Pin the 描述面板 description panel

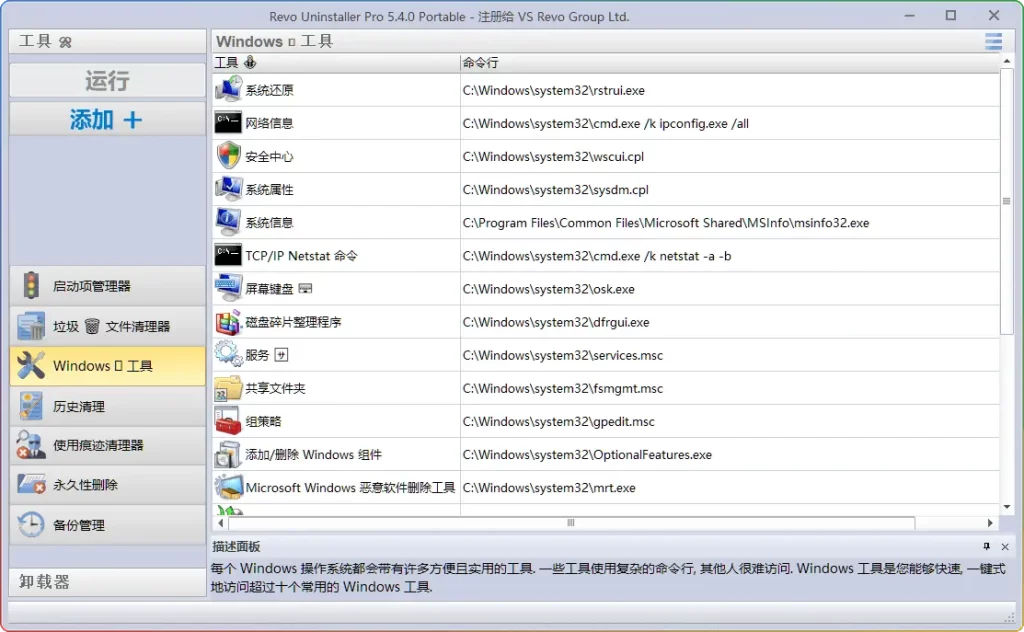pos(986,546)
